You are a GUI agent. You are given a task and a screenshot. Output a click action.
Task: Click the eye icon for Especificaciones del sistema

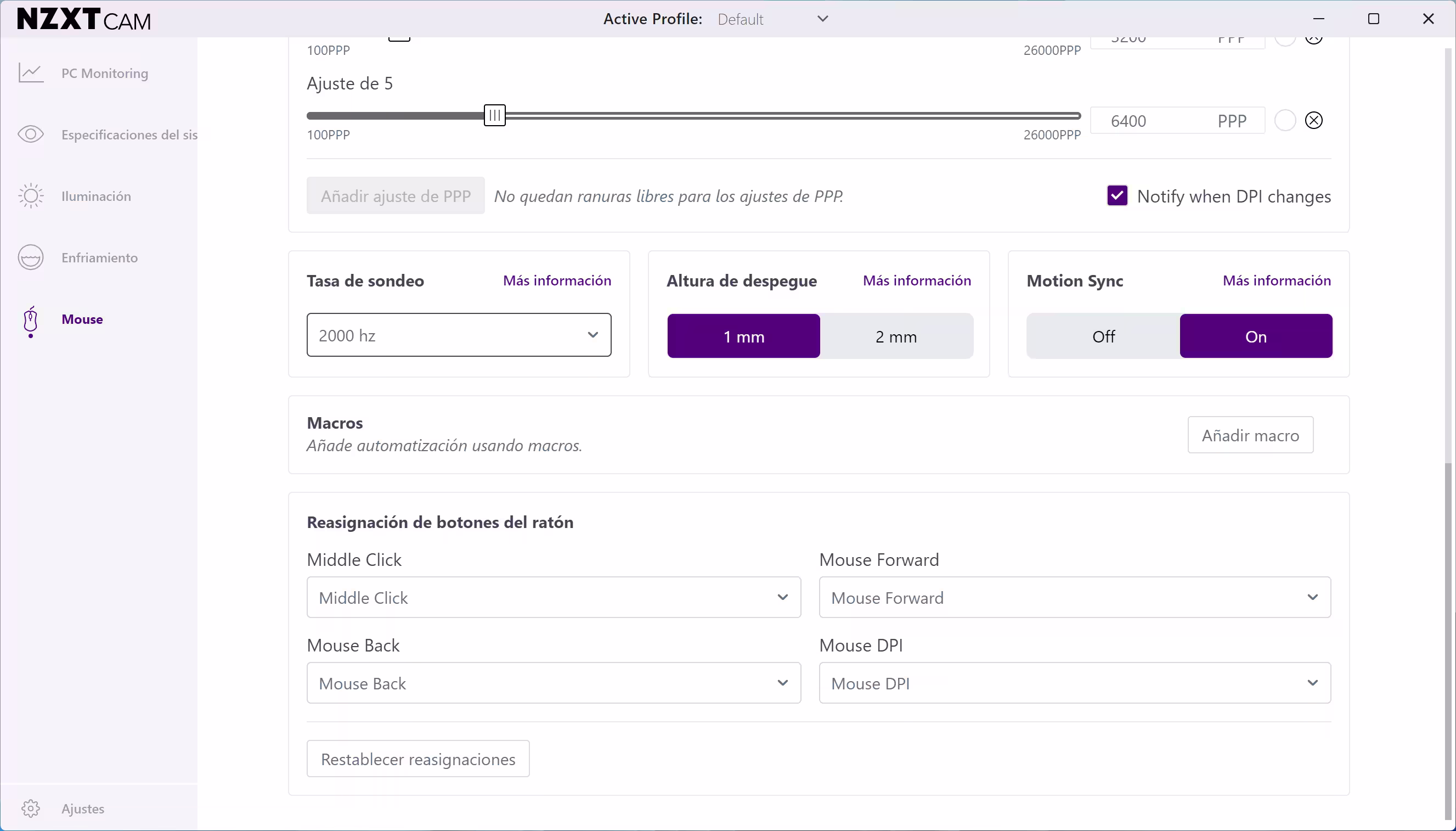(31, 134)
